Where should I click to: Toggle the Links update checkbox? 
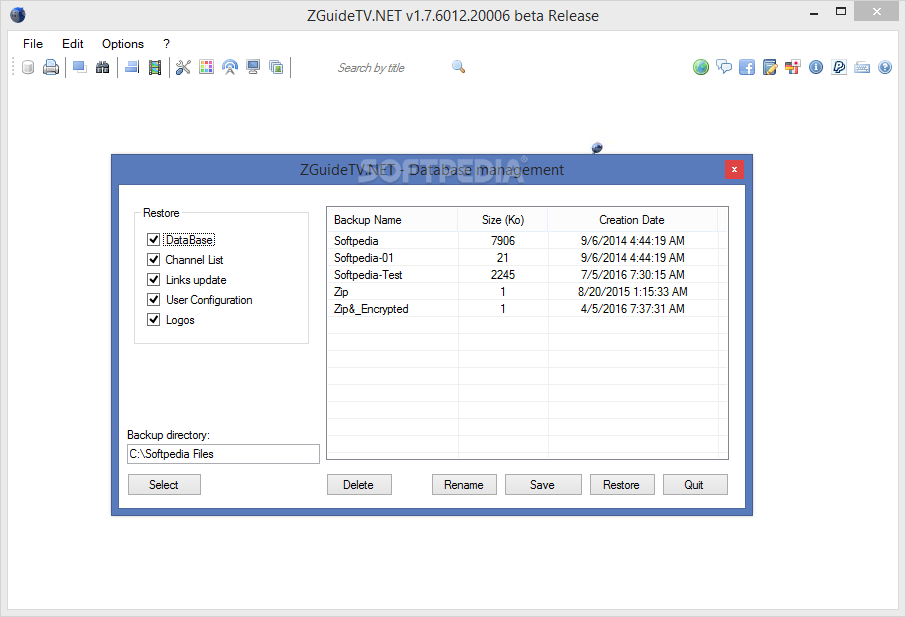[153, 280]
